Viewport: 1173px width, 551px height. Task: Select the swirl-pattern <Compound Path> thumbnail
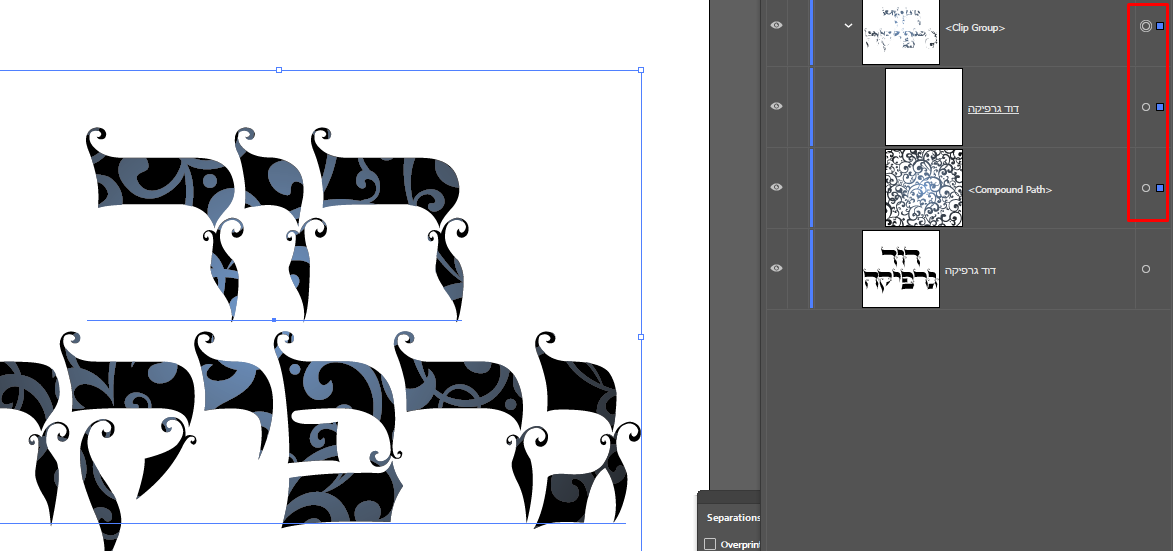click(x=924, y=188)
